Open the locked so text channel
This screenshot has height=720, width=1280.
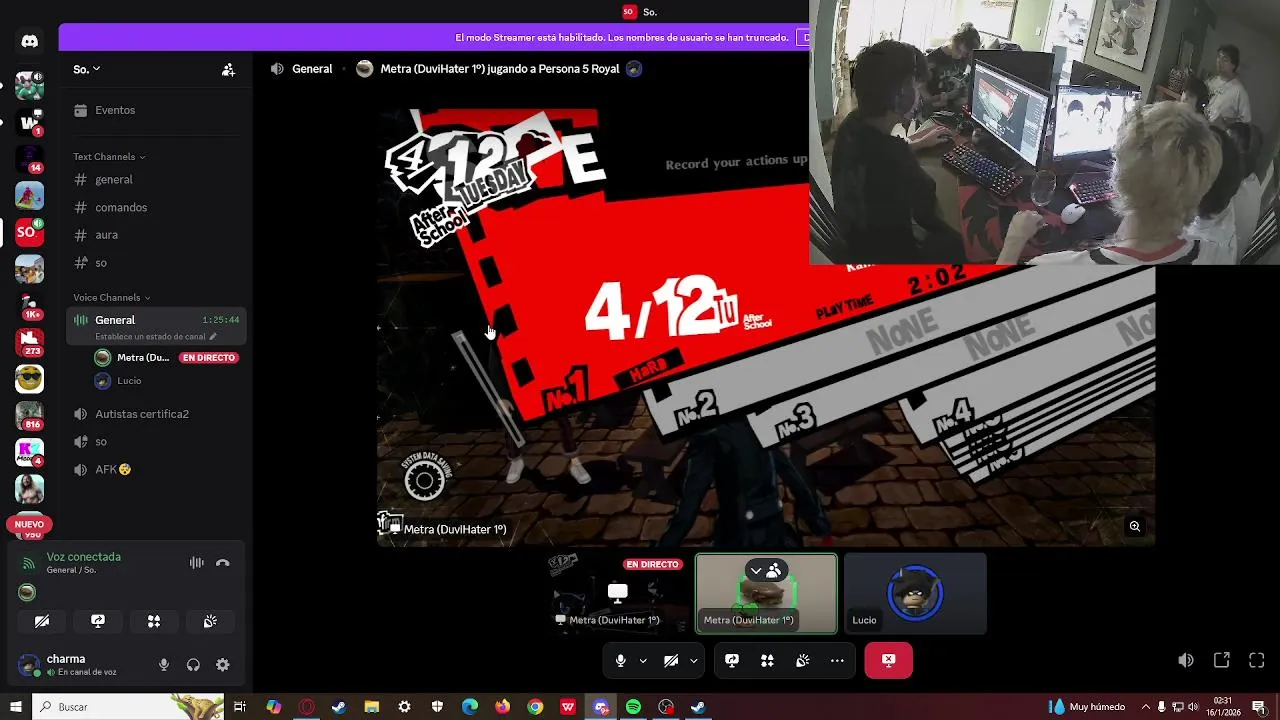click(156, 263)
